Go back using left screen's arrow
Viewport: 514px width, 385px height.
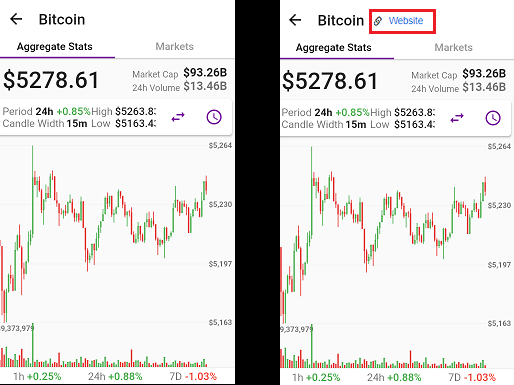(16, 19)
